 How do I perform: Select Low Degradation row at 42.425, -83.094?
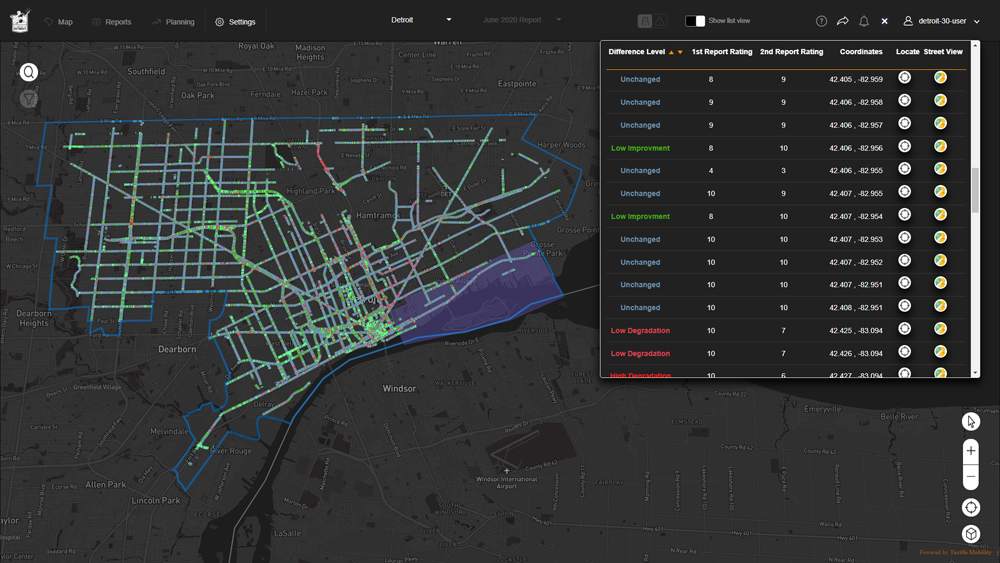786,330
